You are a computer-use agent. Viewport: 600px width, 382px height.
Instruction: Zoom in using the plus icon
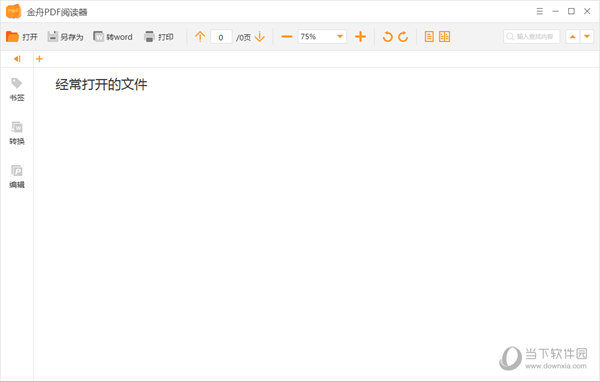[360, 37]
